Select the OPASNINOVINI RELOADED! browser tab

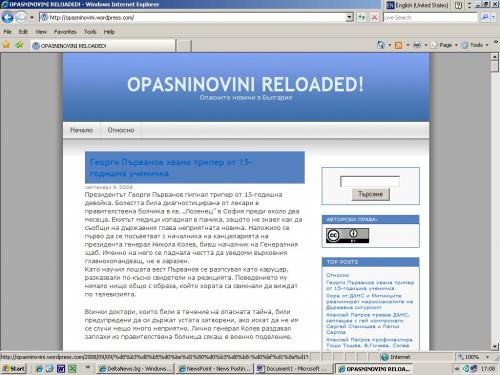point(103,46)
